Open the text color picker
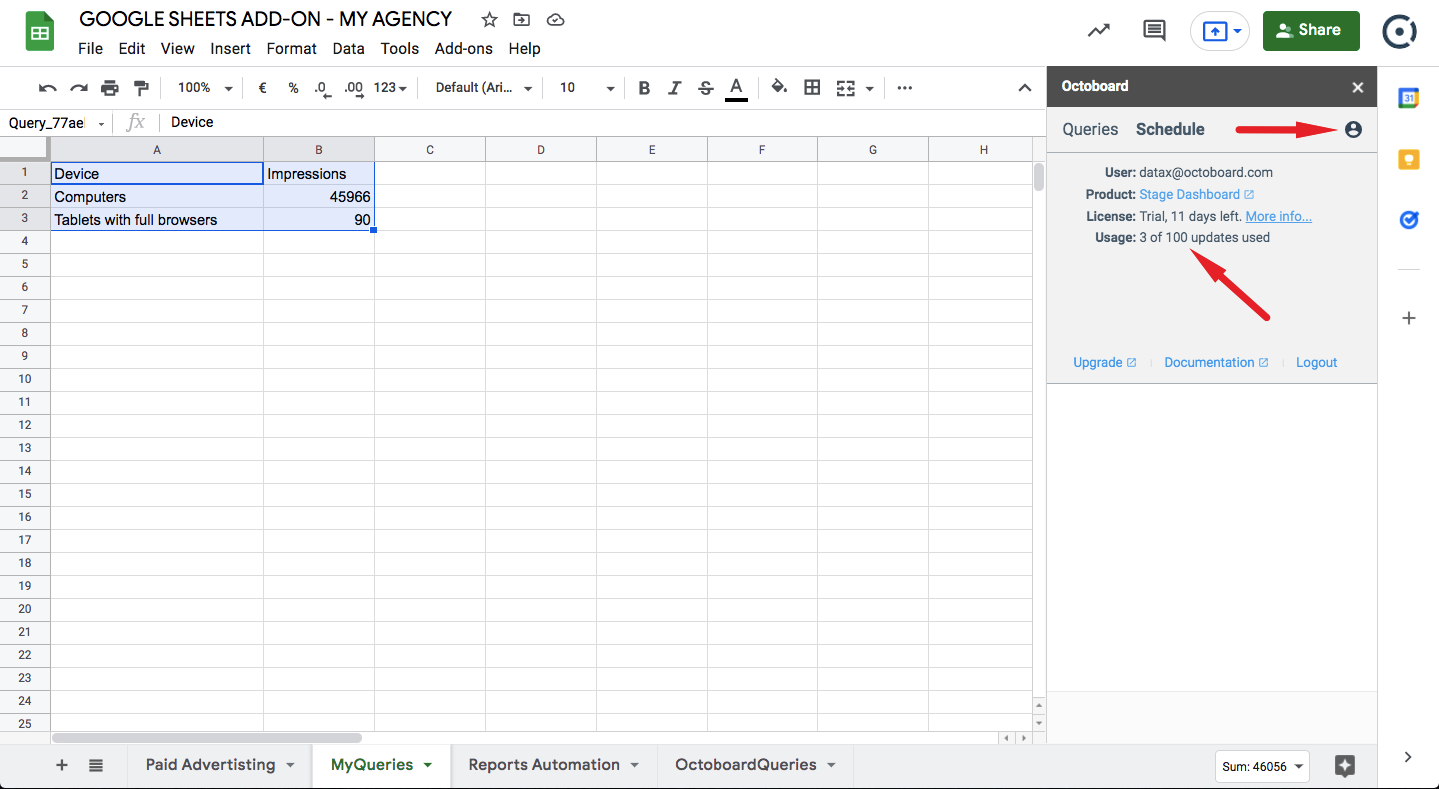 coord(737,88)
